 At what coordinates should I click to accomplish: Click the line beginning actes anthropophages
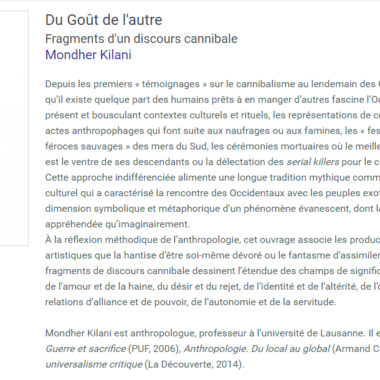(x=213, y=131)
